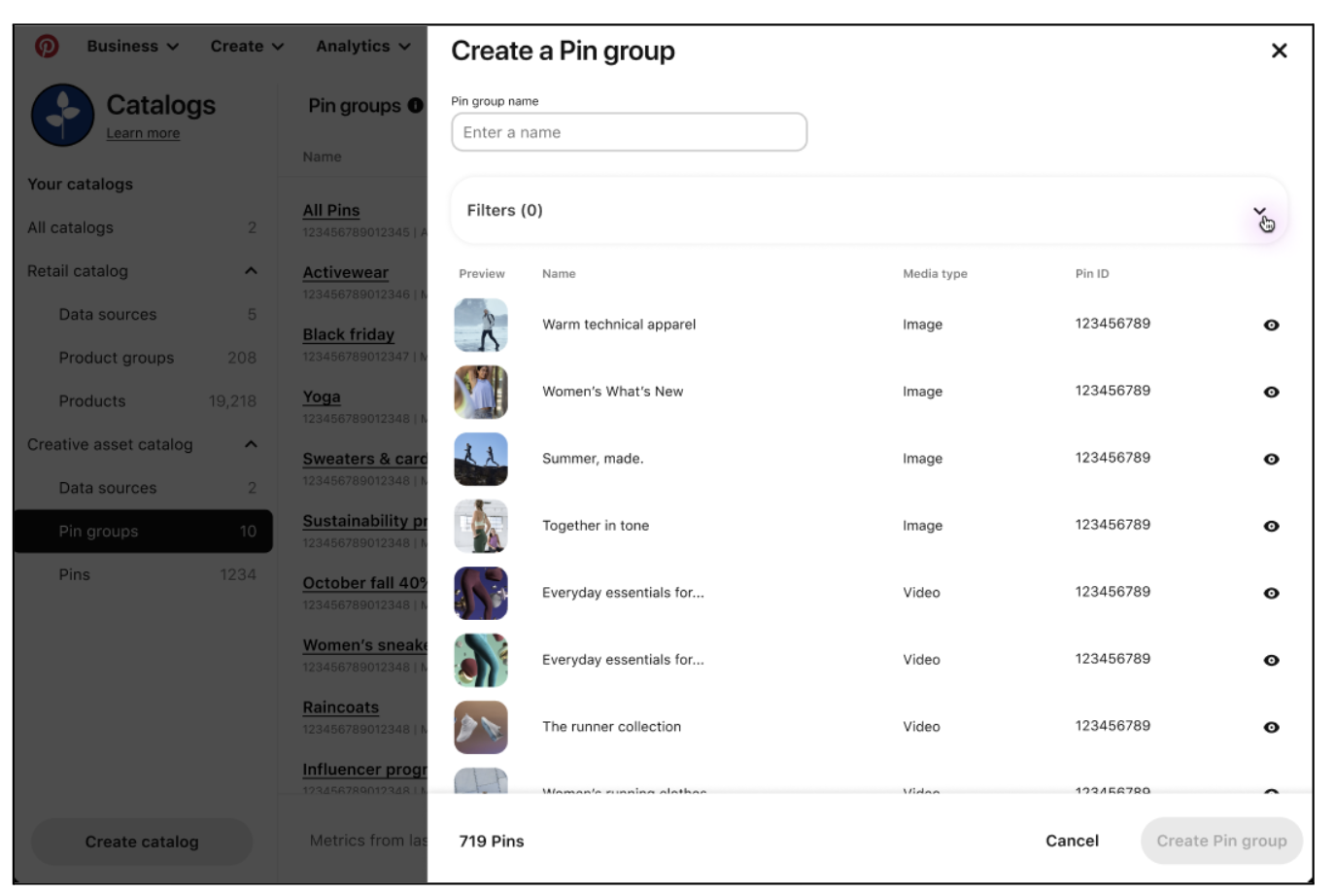
Task: Toggle eye icon for Together in tone
Action: (x=1271, y=526)
